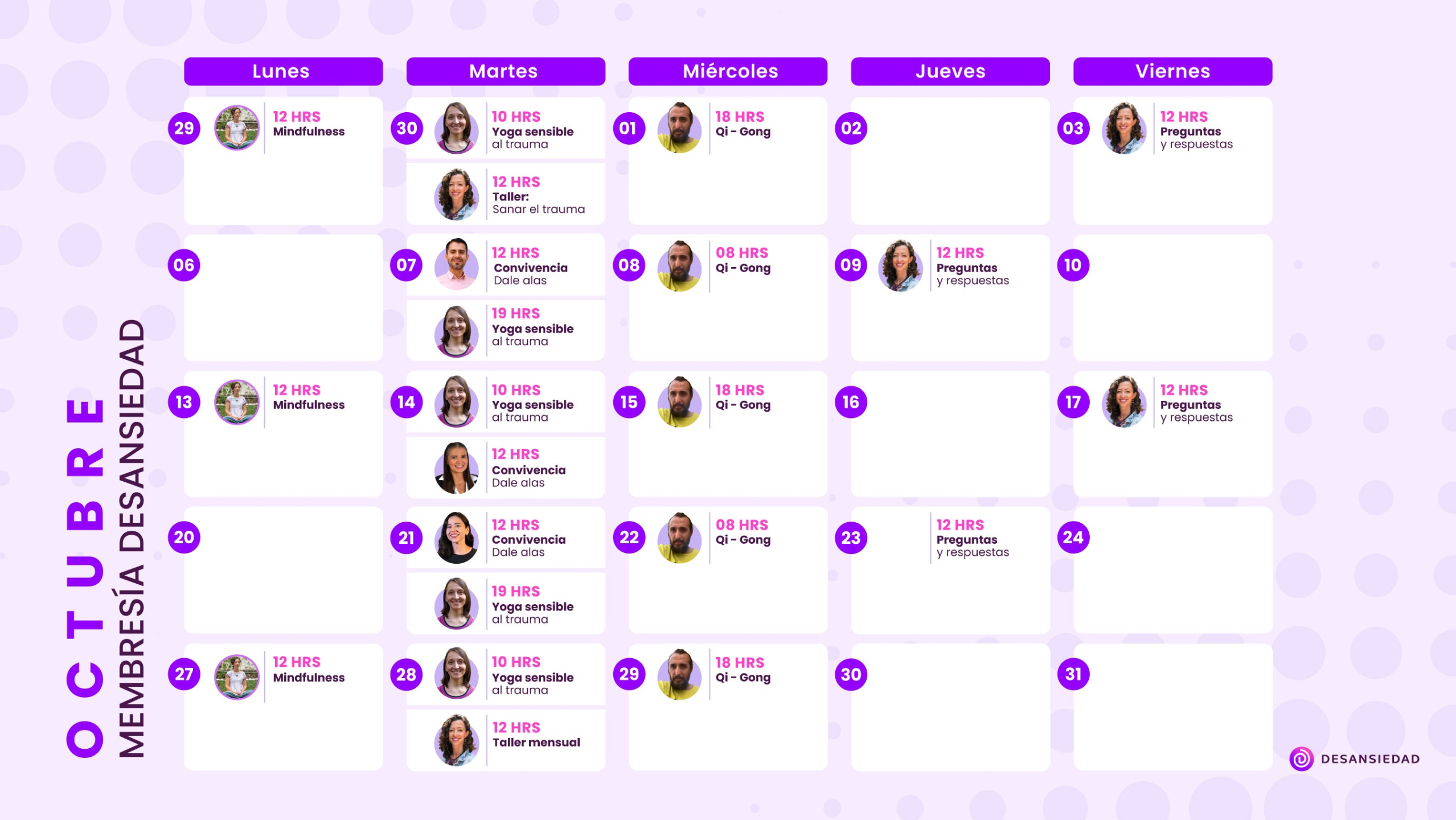Click the date 31 circle badge
The width and height of the screenshot is (1456, 820).
click(1073, 674)
